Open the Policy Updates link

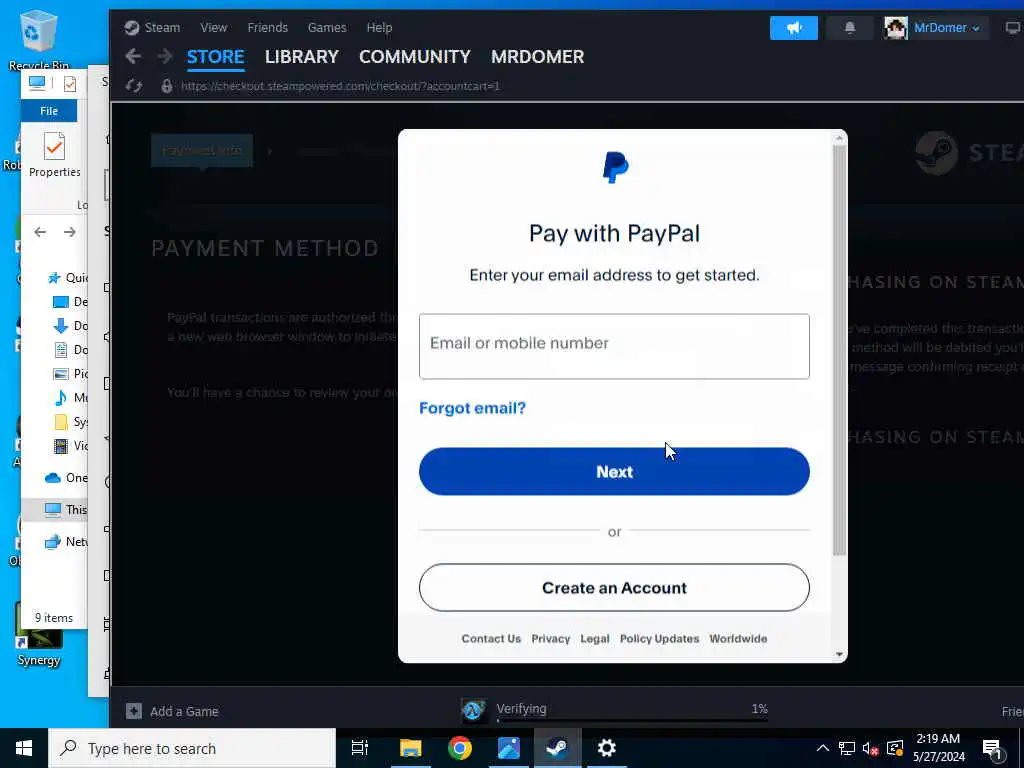pos(660,639)
